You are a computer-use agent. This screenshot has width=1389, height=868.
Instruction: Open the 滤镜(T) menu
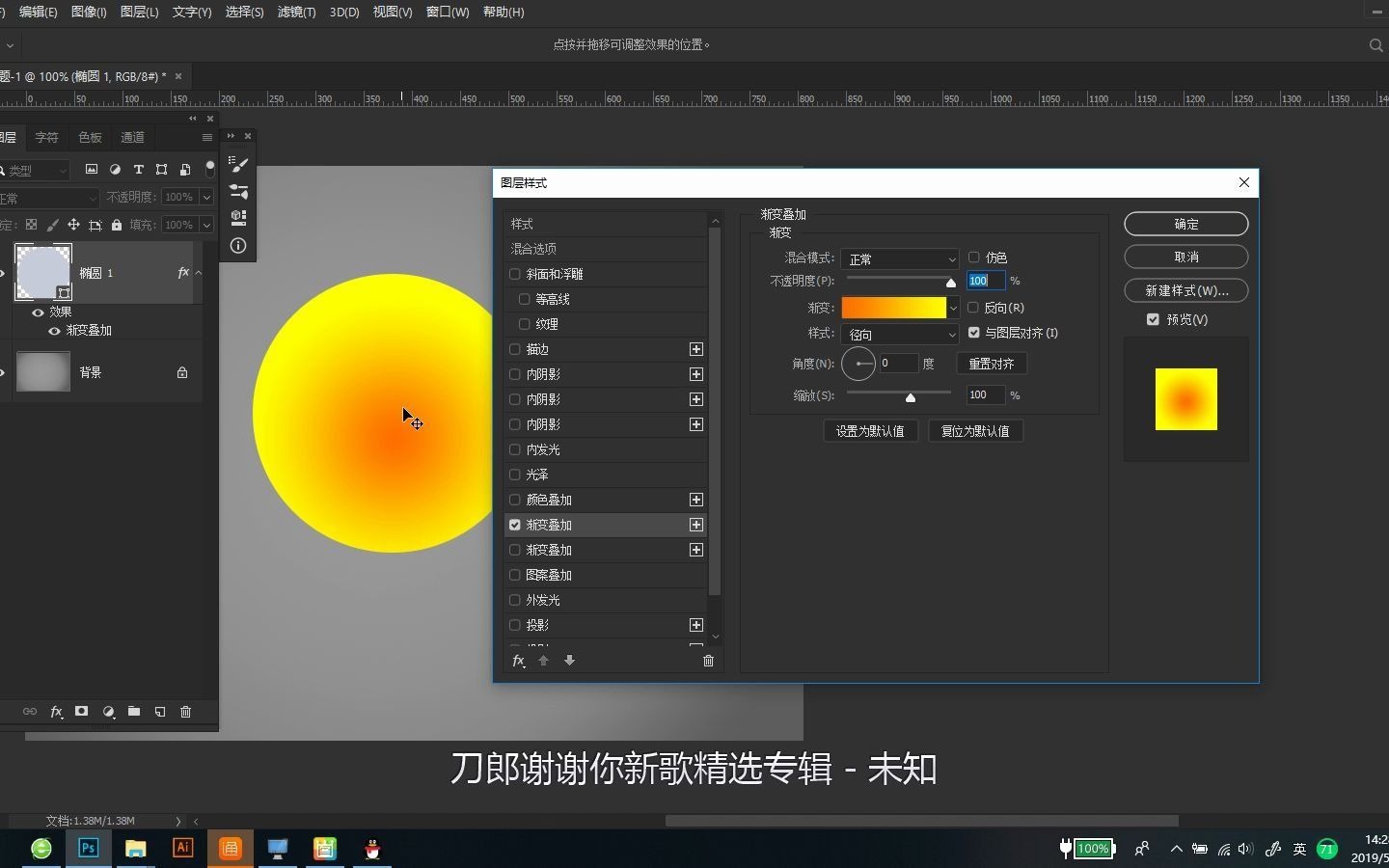[x=296, y=12]
